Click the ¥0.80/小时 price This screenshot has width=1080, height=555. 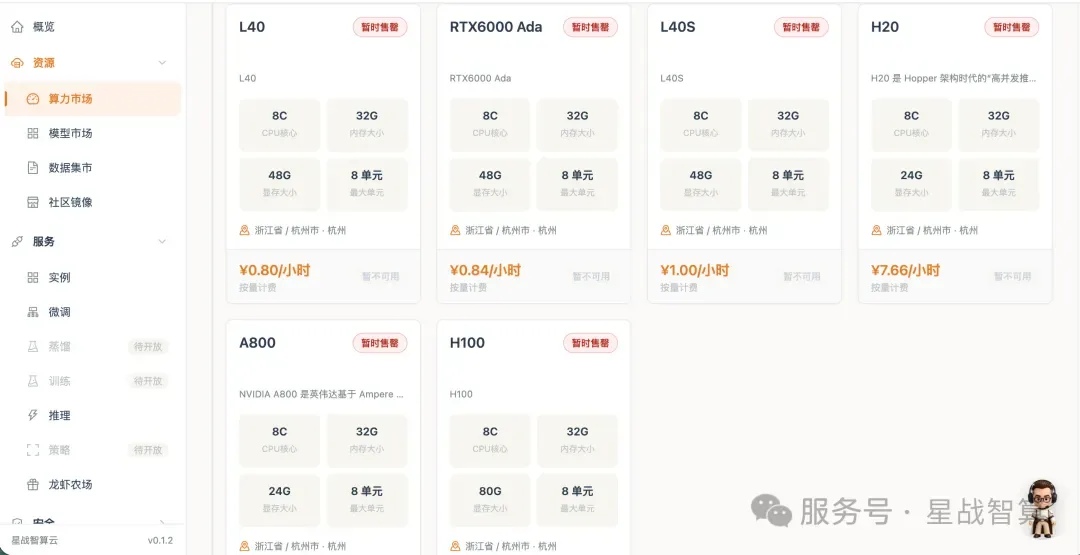pyautogui.click(x=274, y=270)
